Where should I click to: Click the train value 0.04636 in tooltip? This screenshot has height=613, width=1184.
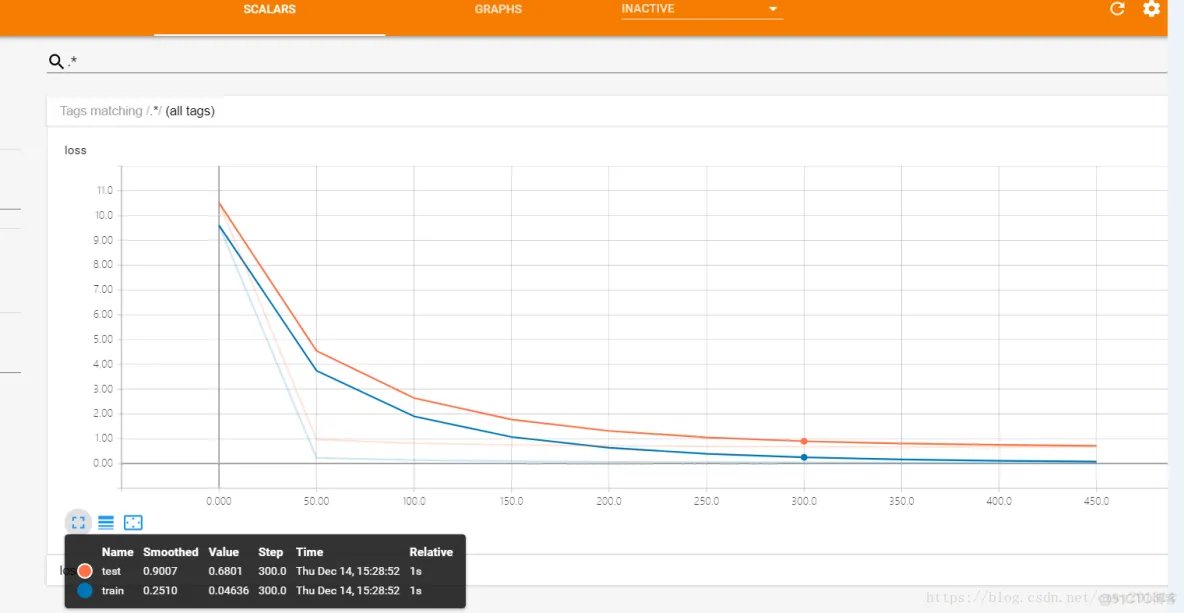229,590
